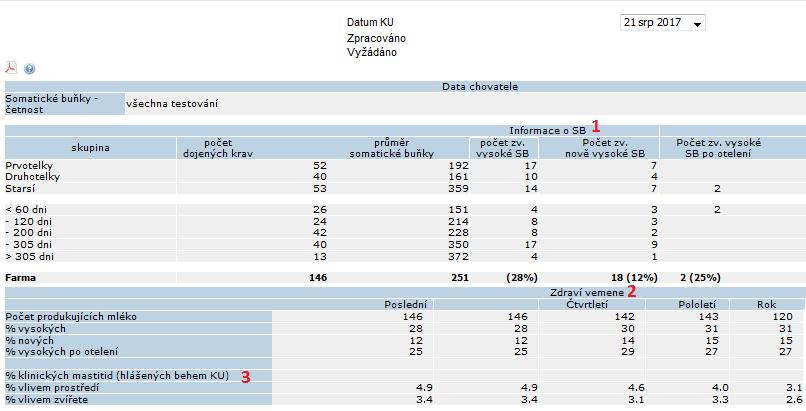This screenshot has height=411, width=806.
Task: Click Prvotelky milked cows value 52
Action: [x=320, y=165]
